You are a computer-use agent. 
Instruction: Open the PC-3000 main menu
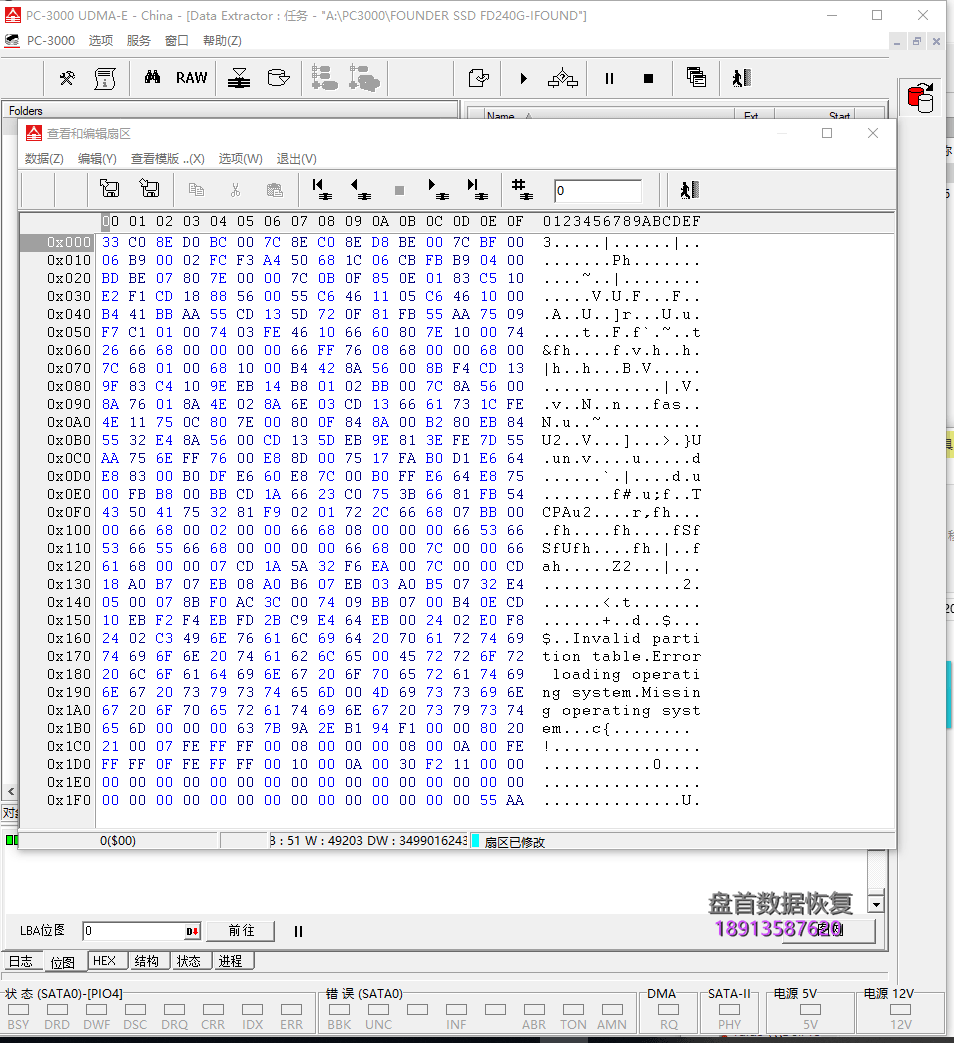(x=51, y=41)
